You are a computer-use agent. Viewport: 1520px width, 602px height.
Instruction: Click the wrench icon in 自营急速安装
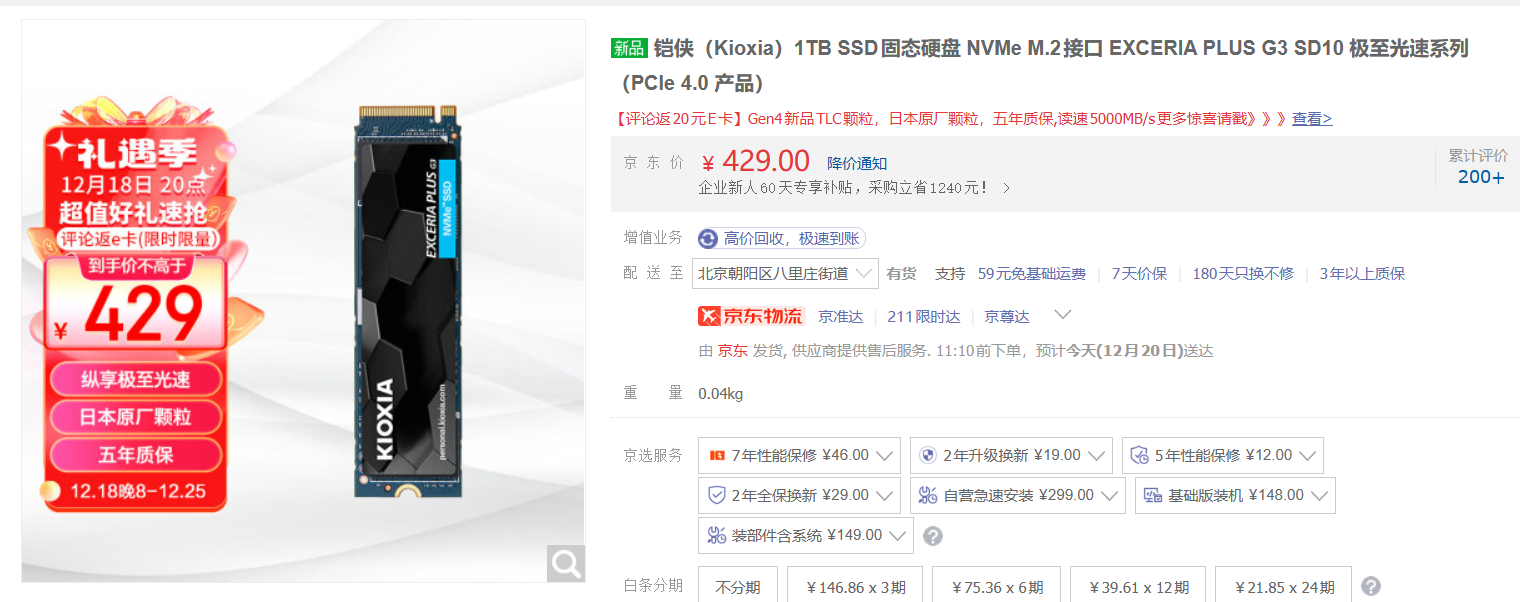[x=928, y=495]
